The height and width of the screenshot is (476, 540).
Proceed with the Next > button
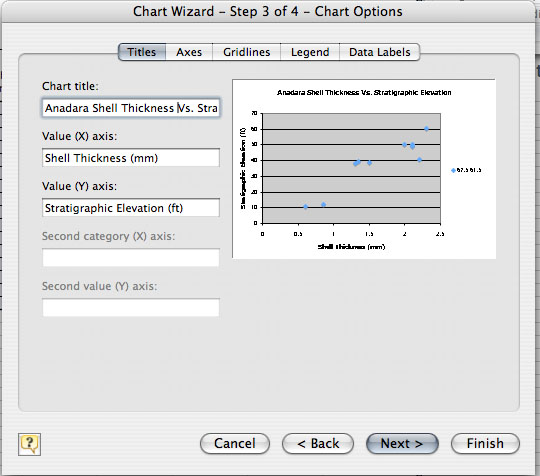click(402, 444)
